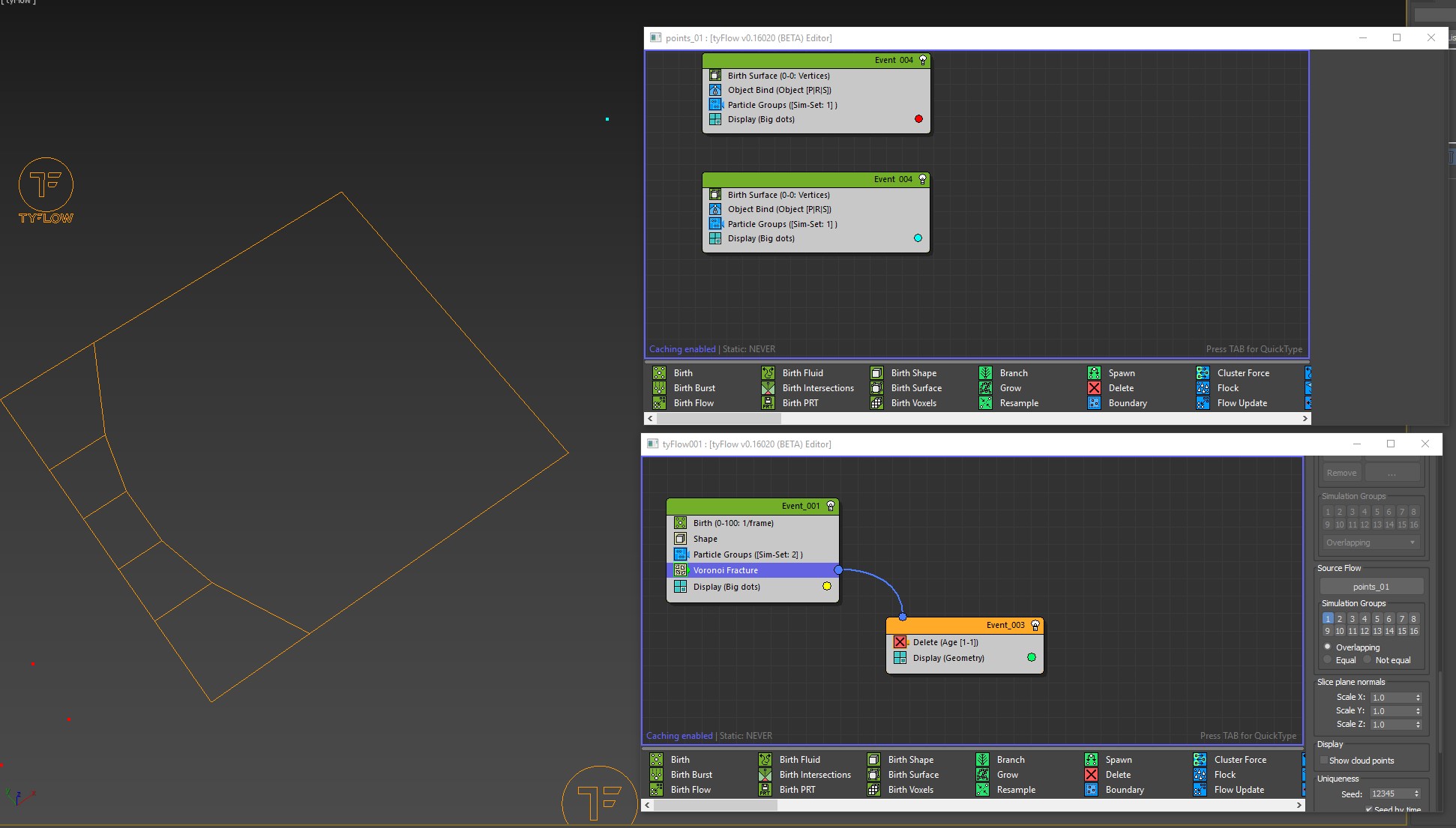Screen dimensions: 1456x828
Task: Click left scroll arrow in tyFlow001 depot
Action: click(x=647, y=805)
